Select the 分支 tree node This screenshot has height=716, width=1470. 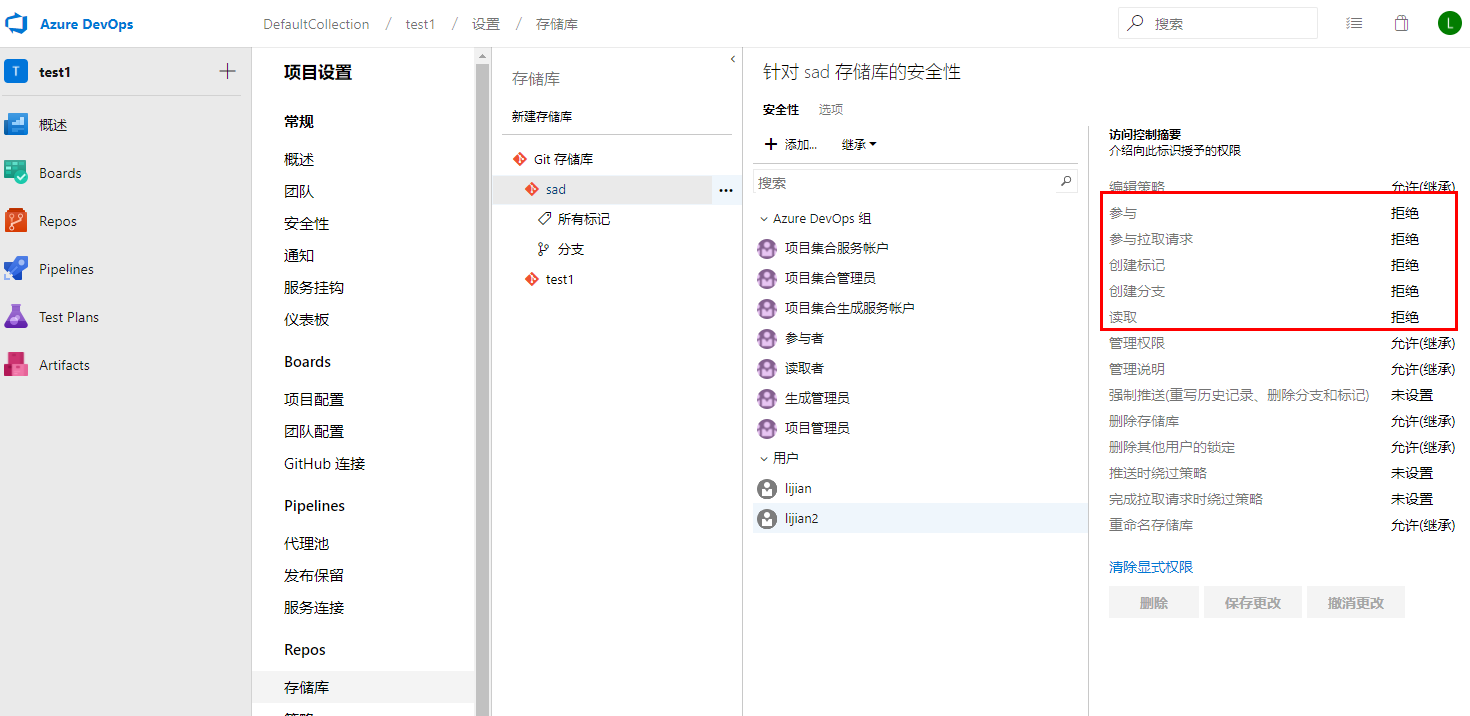tap(571, 249)
